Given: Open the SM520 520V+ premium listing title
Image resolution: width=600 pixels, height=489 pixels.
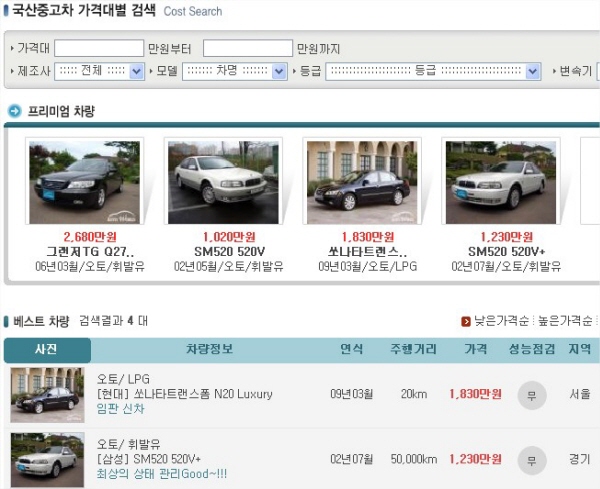Looking at the screenshot, I should click(506, 252).
